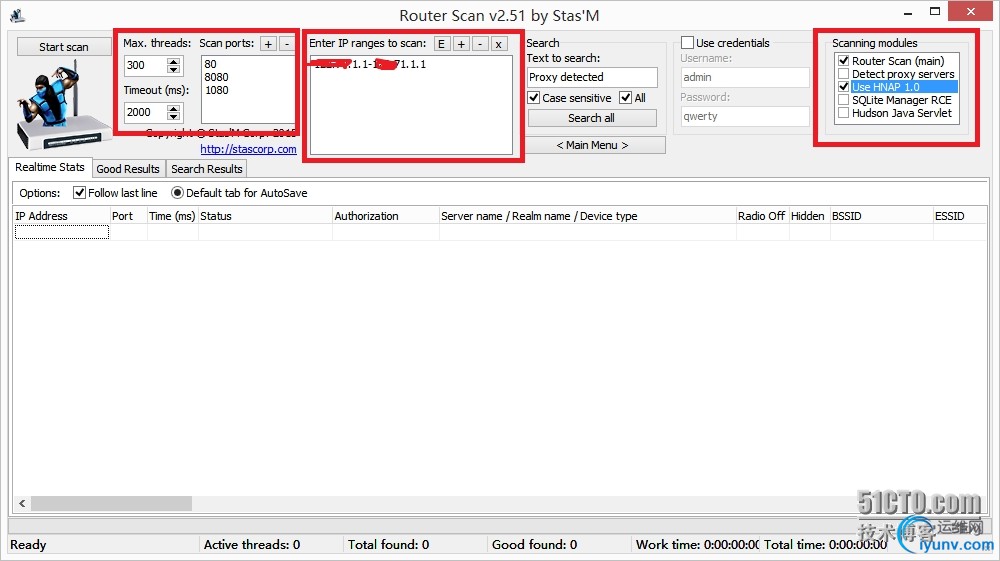Click the horizontal scrollbar left arrow
This screenshot has width=1000, height=561.
(22, 504)
